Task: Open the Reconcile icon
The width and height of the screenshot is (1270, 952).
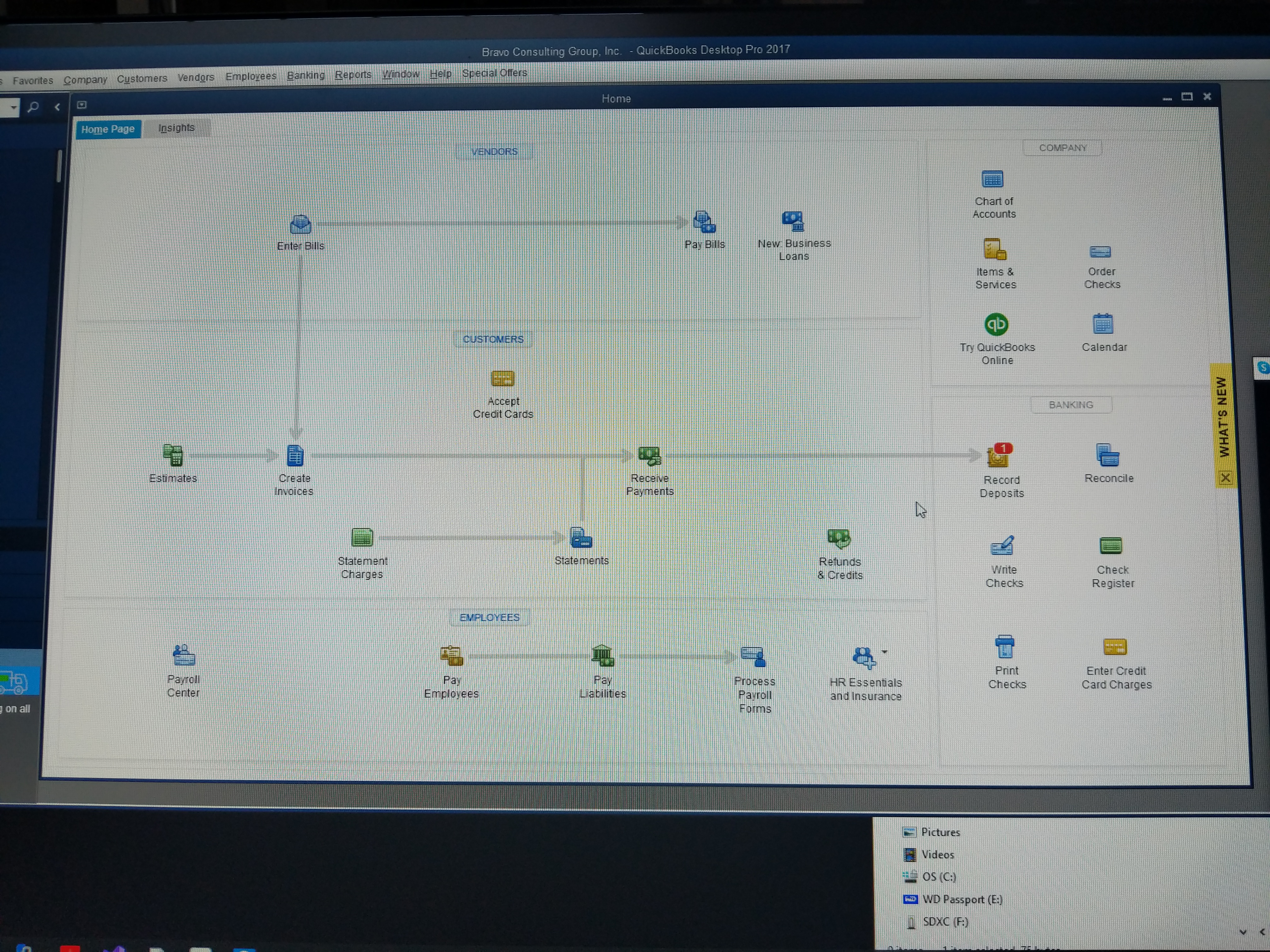Action: click(x=1107, y=456)
